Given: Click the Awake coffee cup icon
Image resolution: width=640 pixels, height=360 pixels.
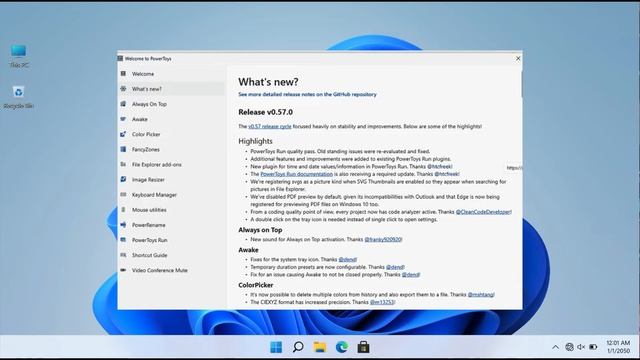Looking at the screenshot, I should coord(123,119).
